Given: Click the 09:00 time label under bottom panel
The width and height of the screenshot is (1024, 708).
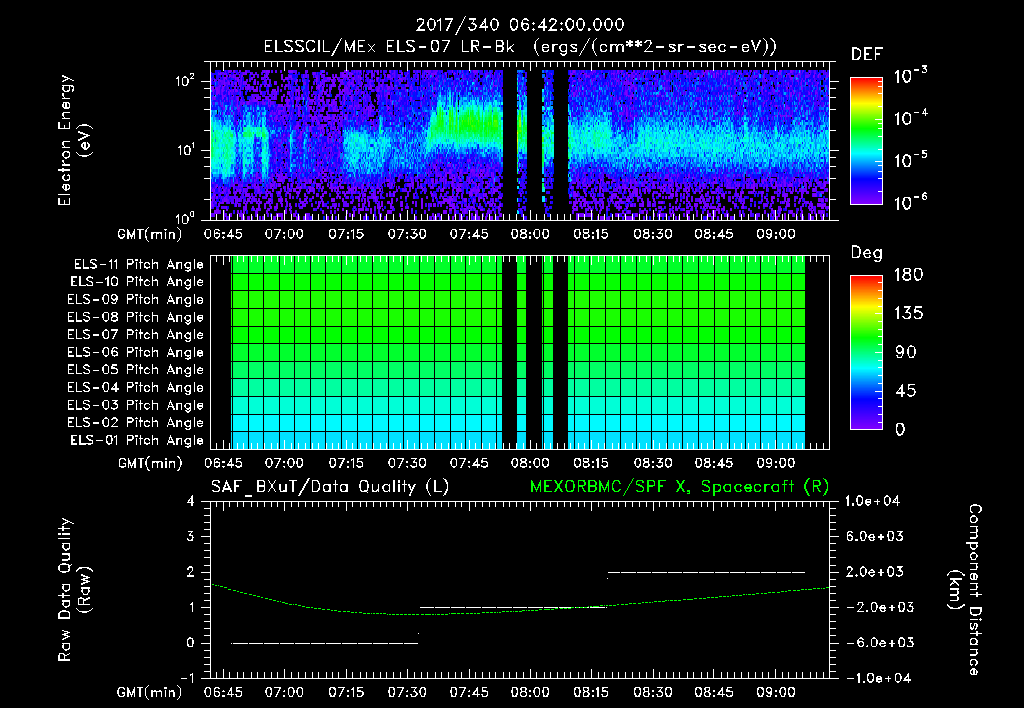Looking at the screenshot, I should pos(776,692).
